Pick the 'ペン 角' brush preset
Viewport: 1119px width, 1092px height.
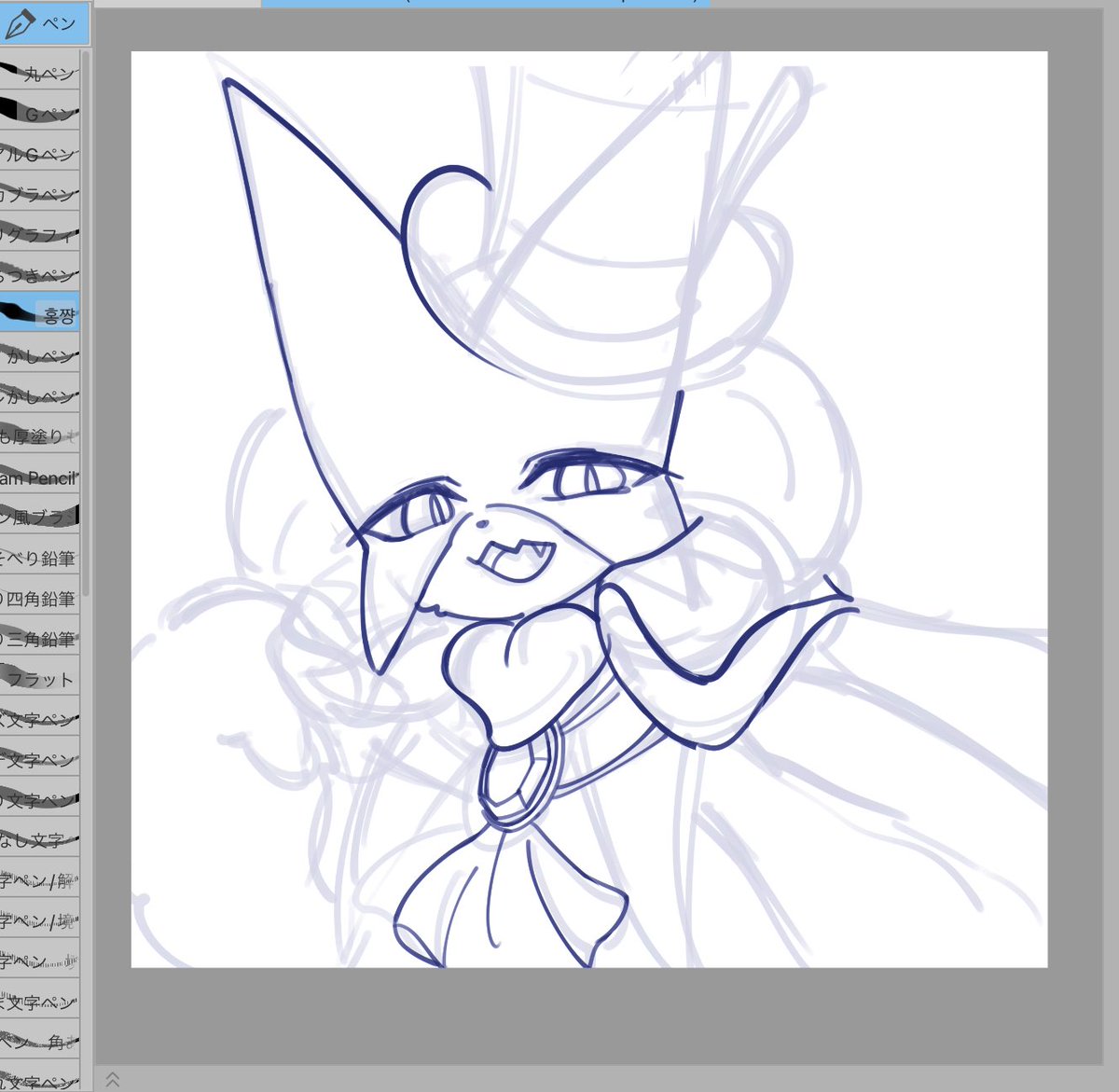(x=39, y=1042)
